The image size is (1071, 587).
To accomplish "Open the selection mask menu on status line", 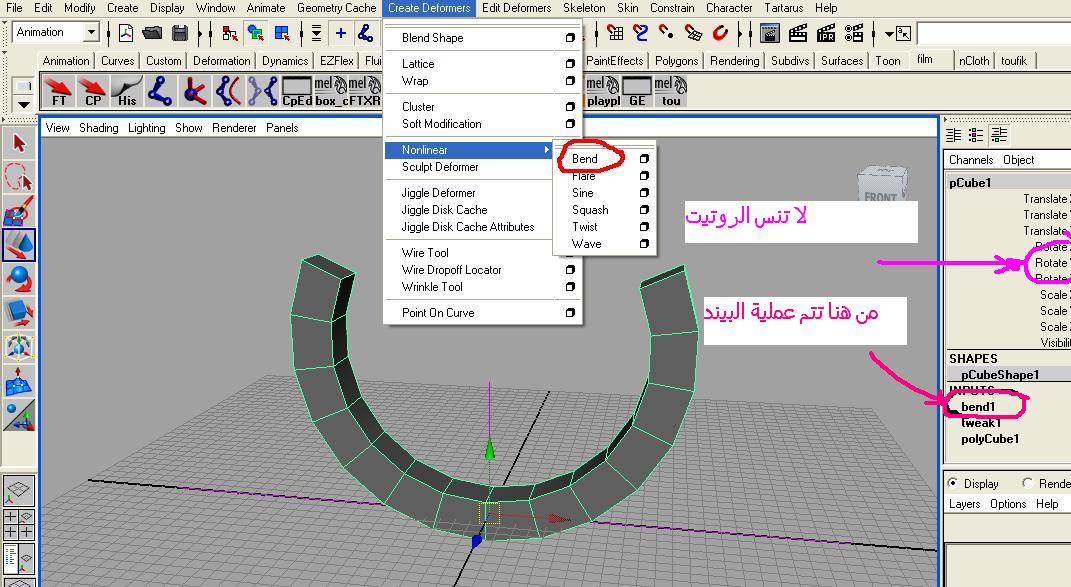I will click(x=316, y=33).
